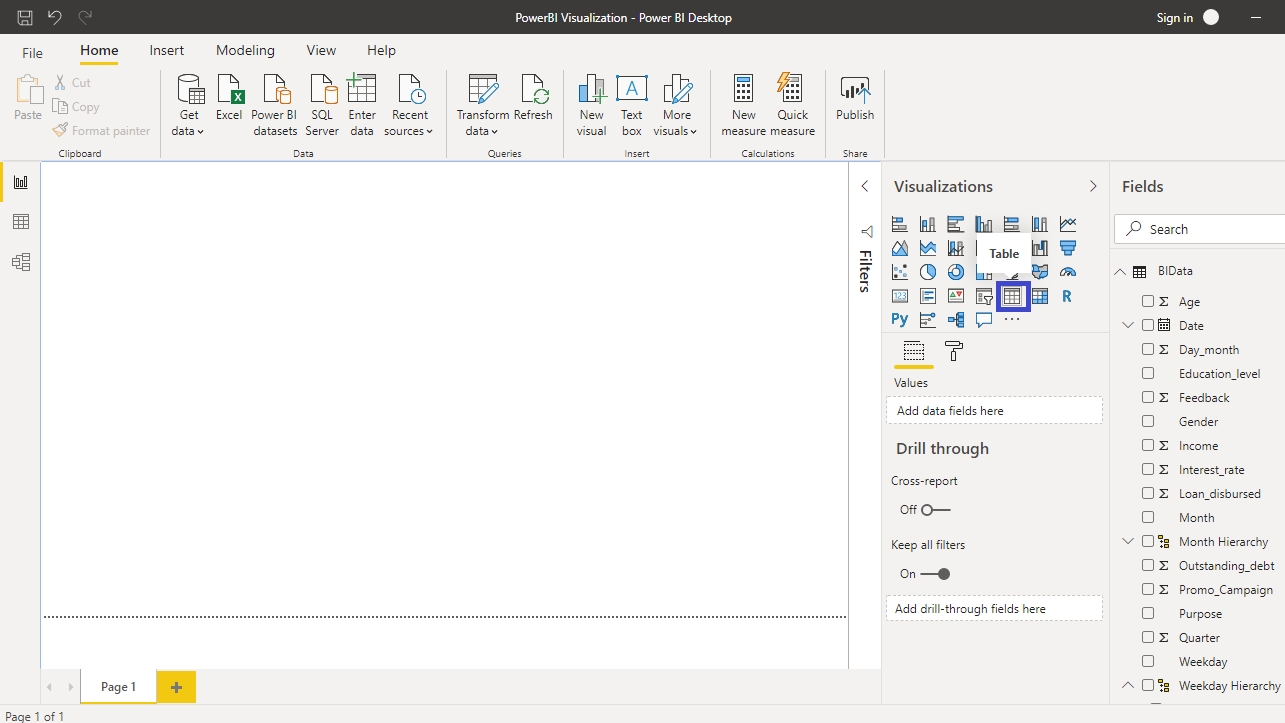Select the Gauge visualization
Image resolution: width=1285 pixels, height=723 pixels.
tap(1068, 272)
